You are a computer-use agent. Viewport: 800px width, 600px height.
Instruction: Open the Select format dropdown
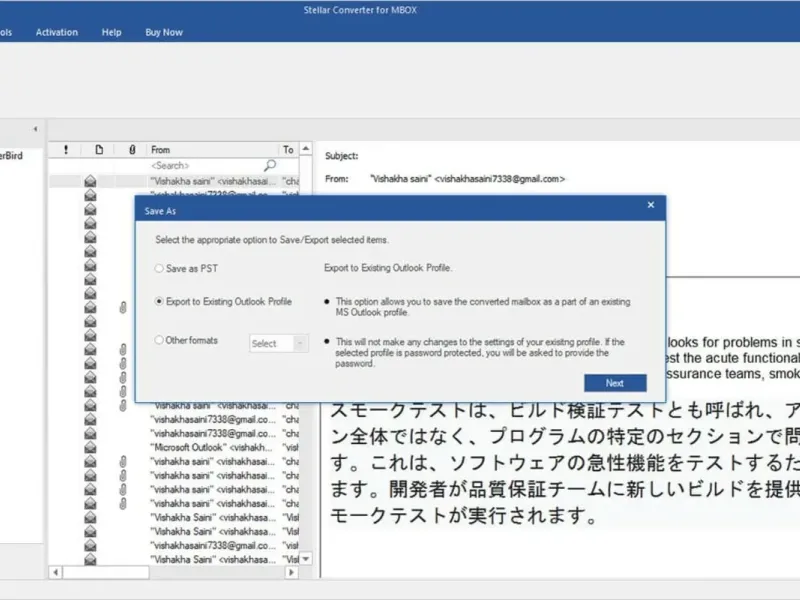279,343
